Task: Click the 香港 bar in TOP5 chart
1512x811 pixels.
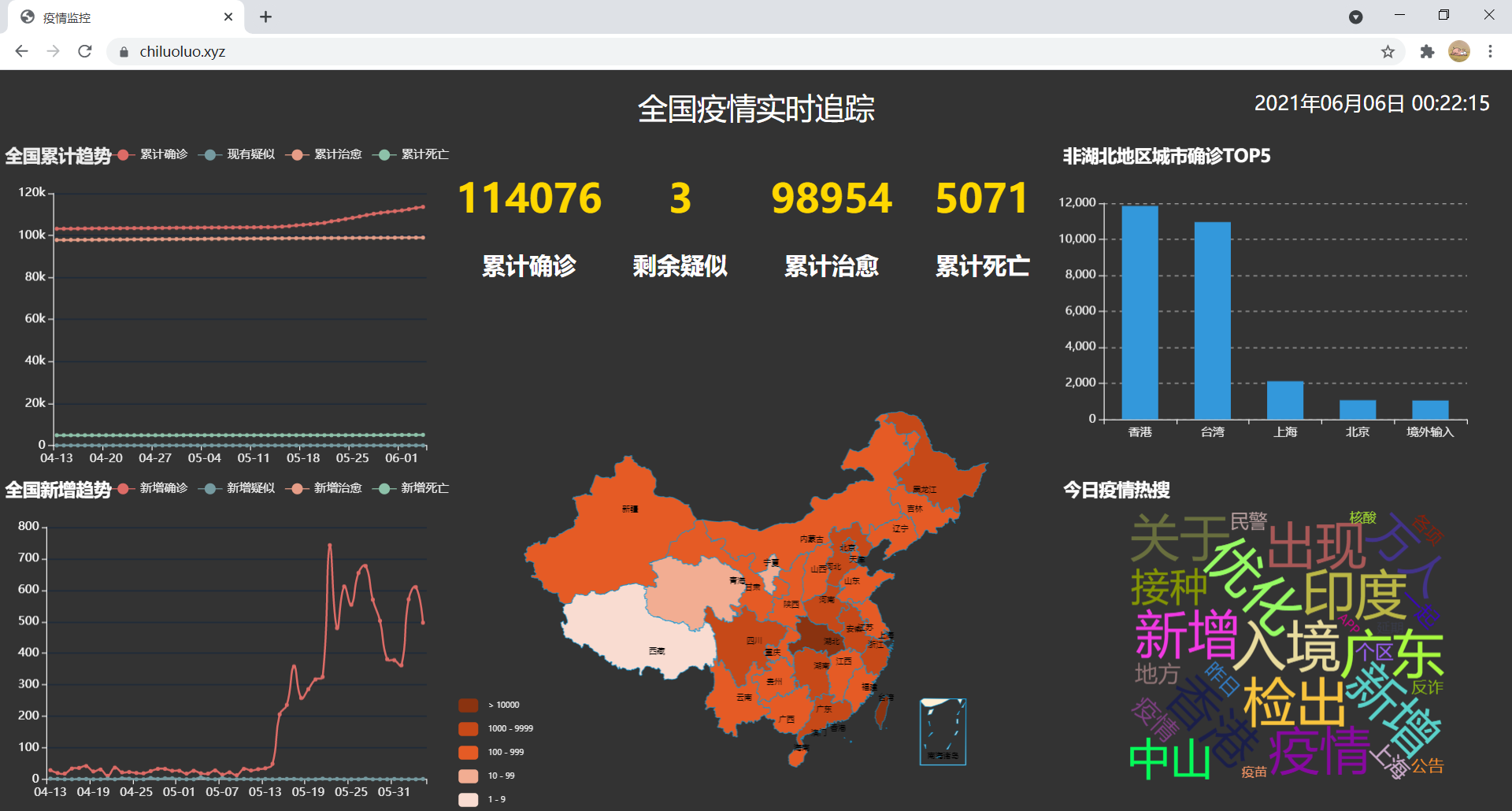Action: coord(1140,313)
